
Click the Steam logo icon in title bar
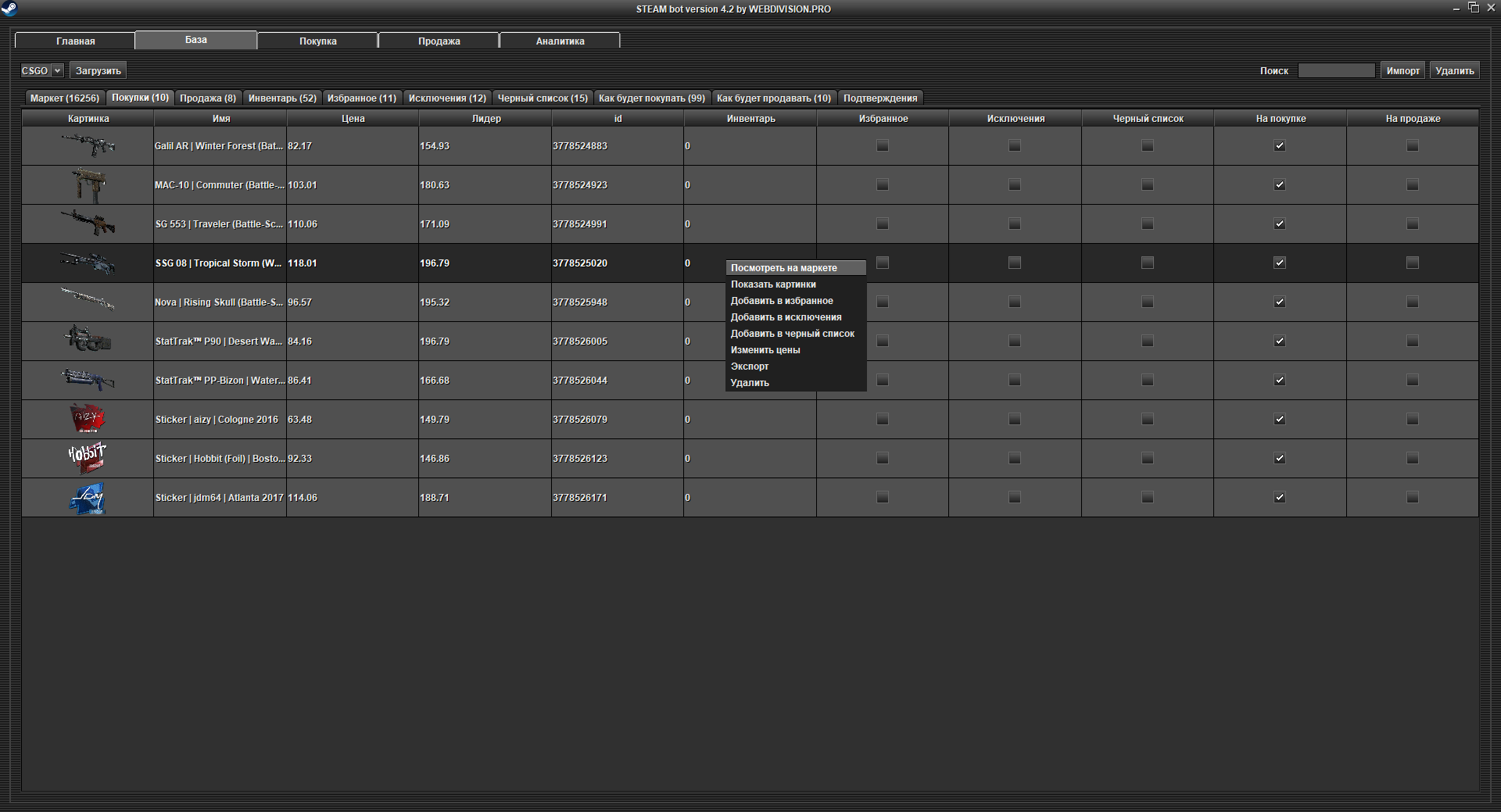tap(9, 9)
